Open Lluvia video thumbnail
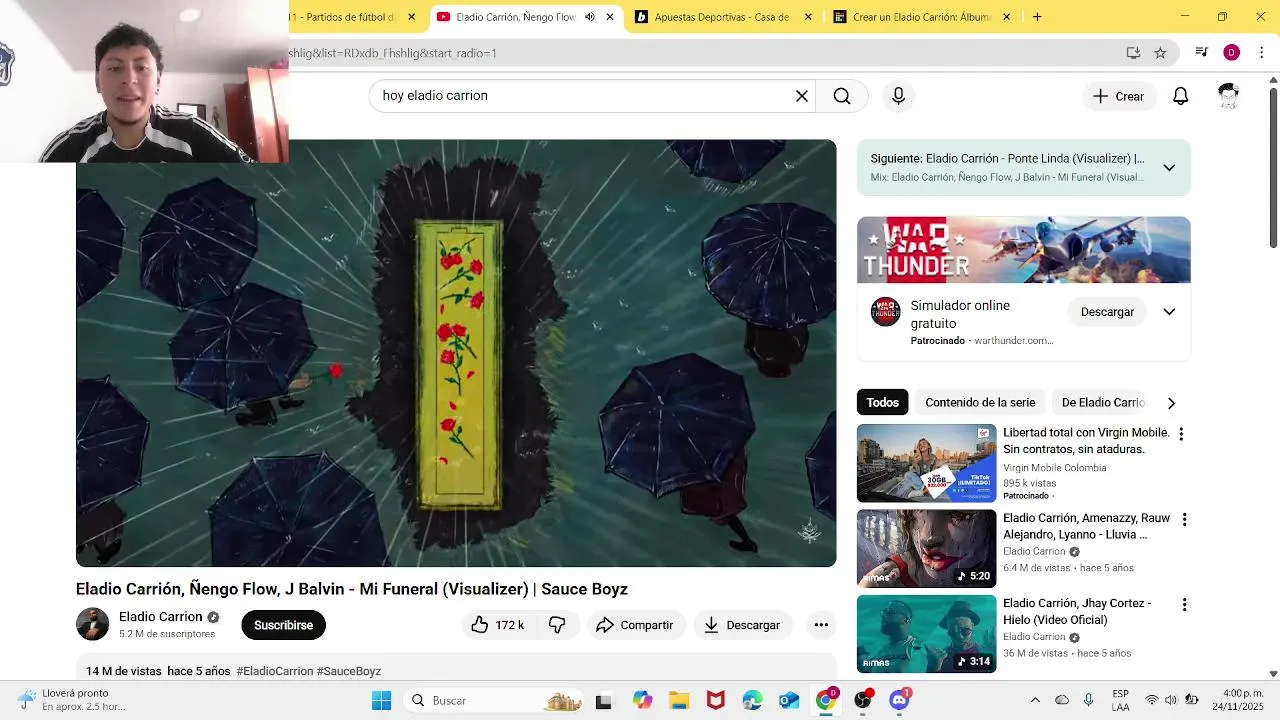The height and width of the screenshot is (720, 1280). click(926, 548)
